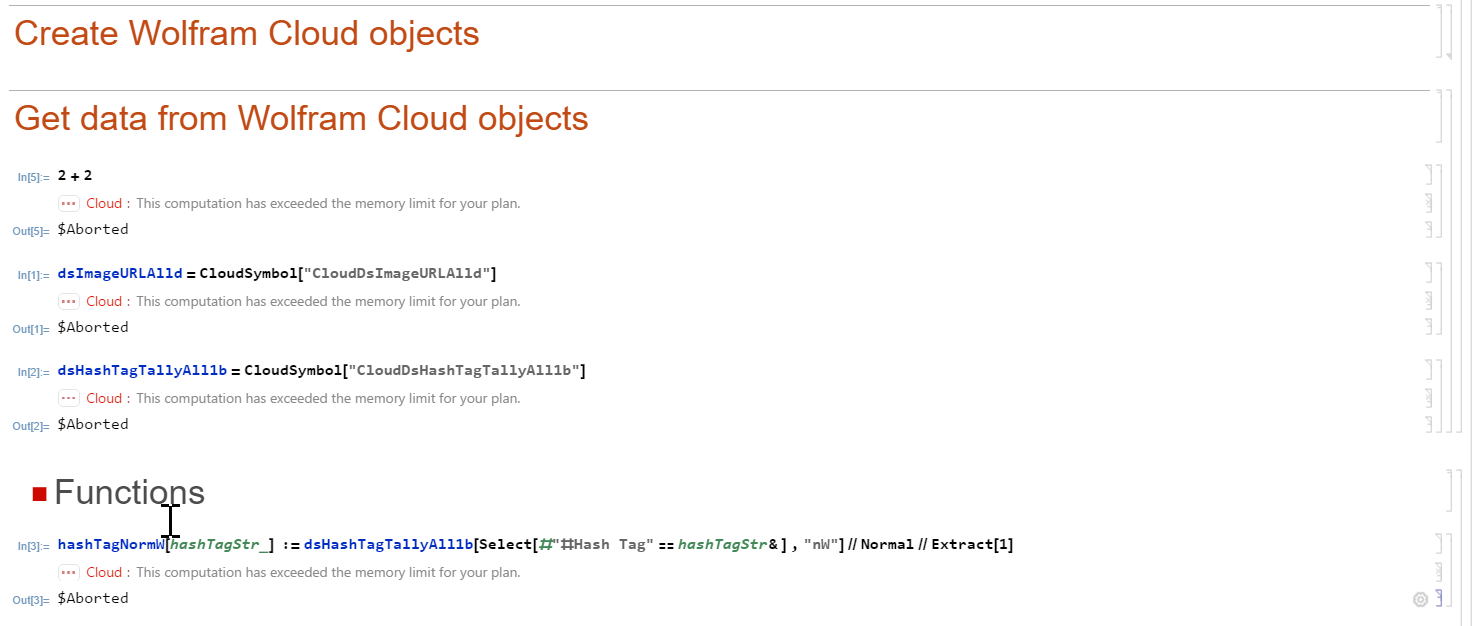
Task: Click the In[3] cell label
Action: tap(33, 546)
